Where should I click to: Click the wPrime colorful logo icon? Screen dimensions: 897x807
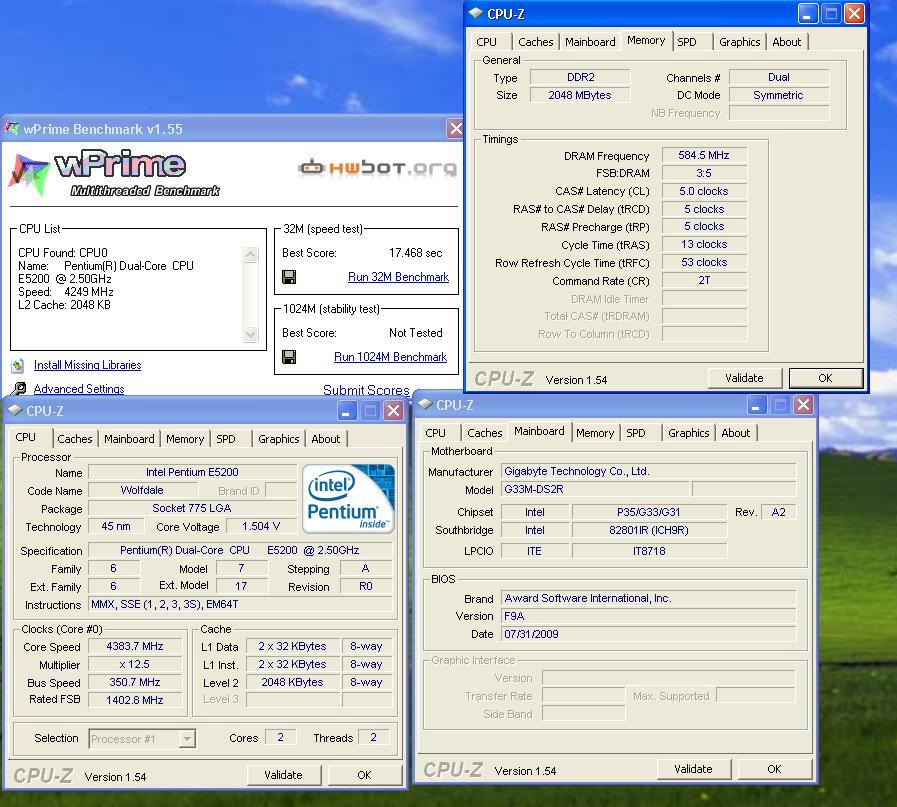click(x=28, y=174)
